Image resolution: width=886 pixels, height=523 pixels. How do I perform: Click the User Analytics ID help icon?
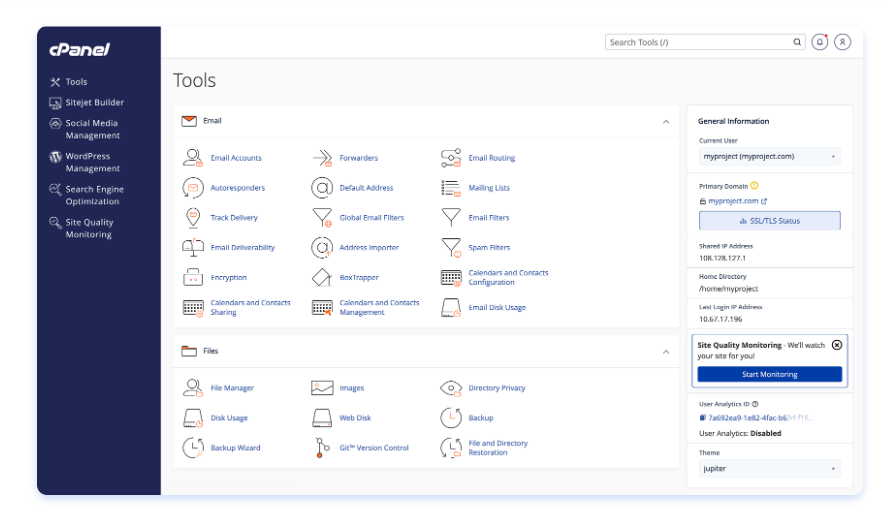pos(755,404)
